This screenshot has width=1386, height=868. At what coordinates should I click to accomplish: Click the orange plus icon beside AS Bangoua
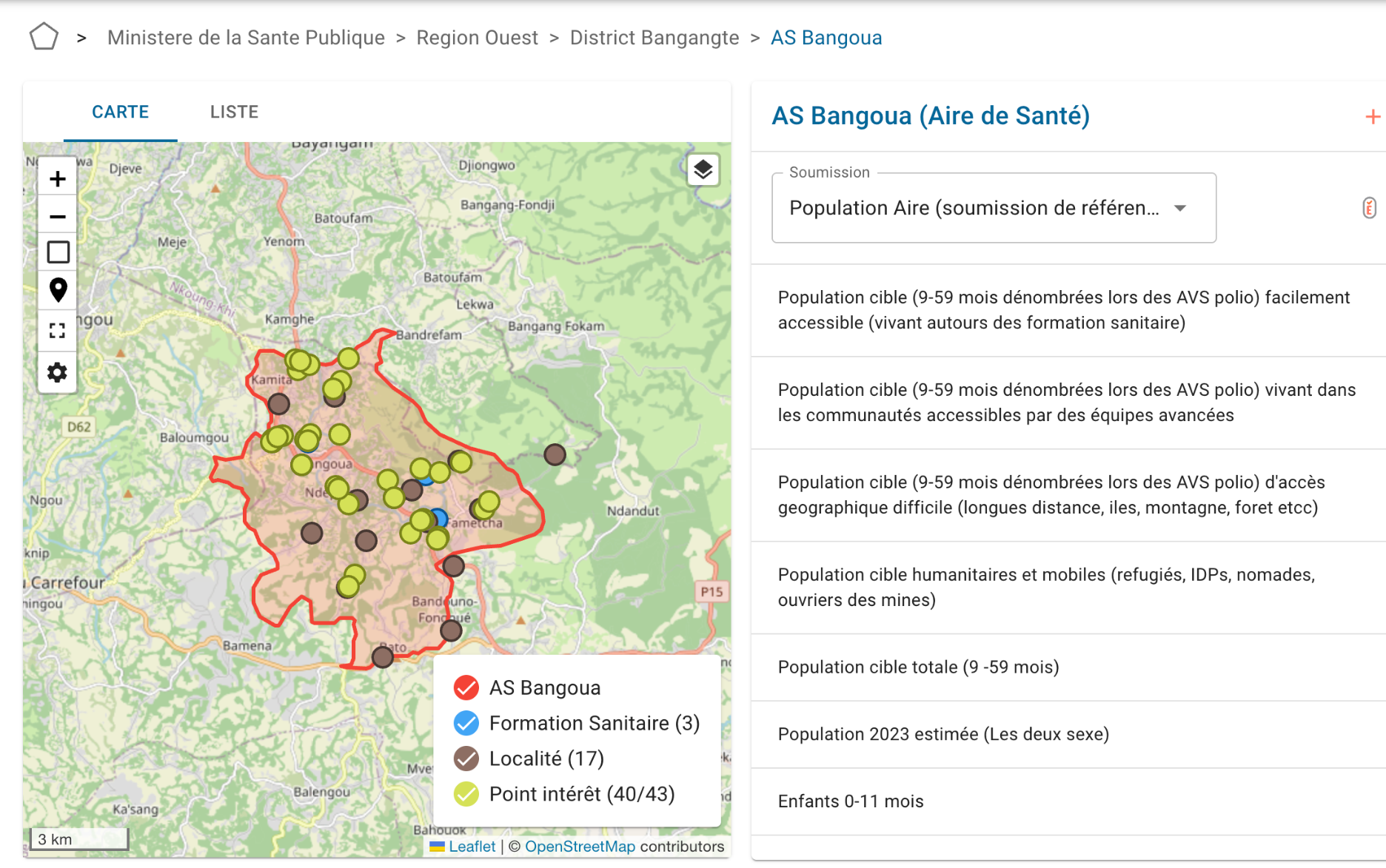(x=1372, y=117)
